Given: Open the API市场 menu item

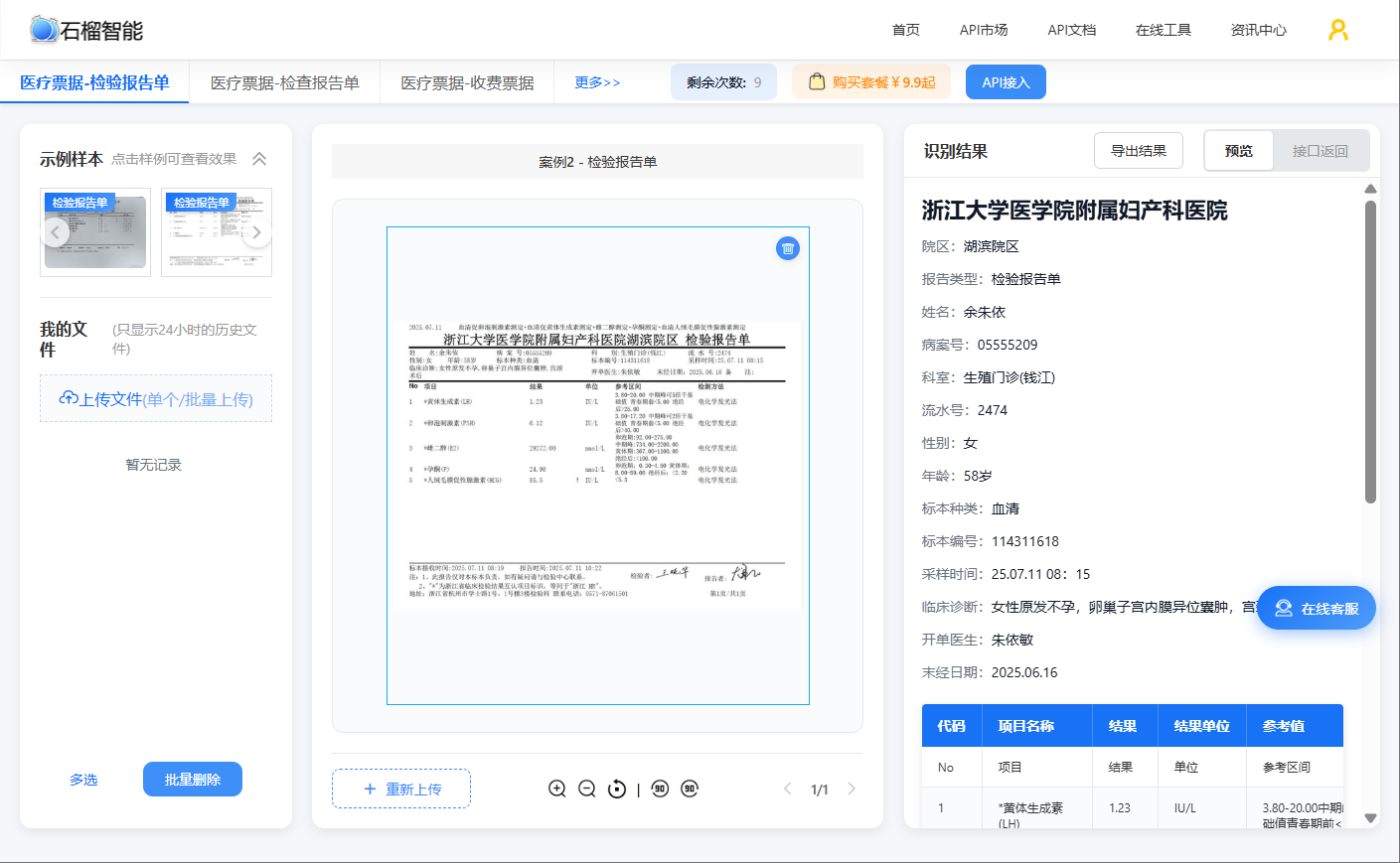Looking at the screenshot, I should point(984,30).
